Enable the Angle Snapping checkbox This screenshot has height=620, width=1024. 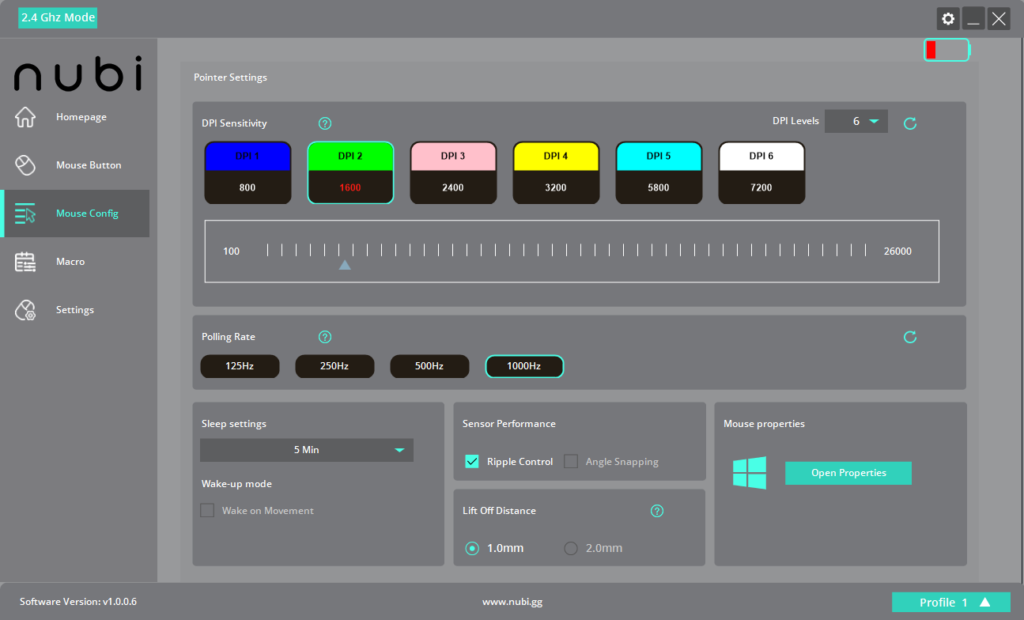click(x=571, y=461)
